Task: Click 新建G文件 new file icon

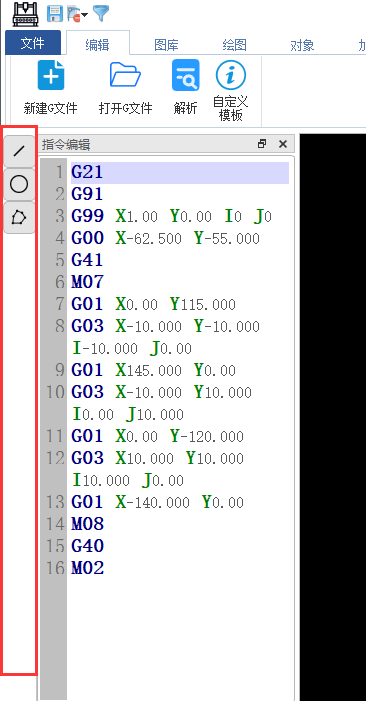Action: (x=51, y=76)
